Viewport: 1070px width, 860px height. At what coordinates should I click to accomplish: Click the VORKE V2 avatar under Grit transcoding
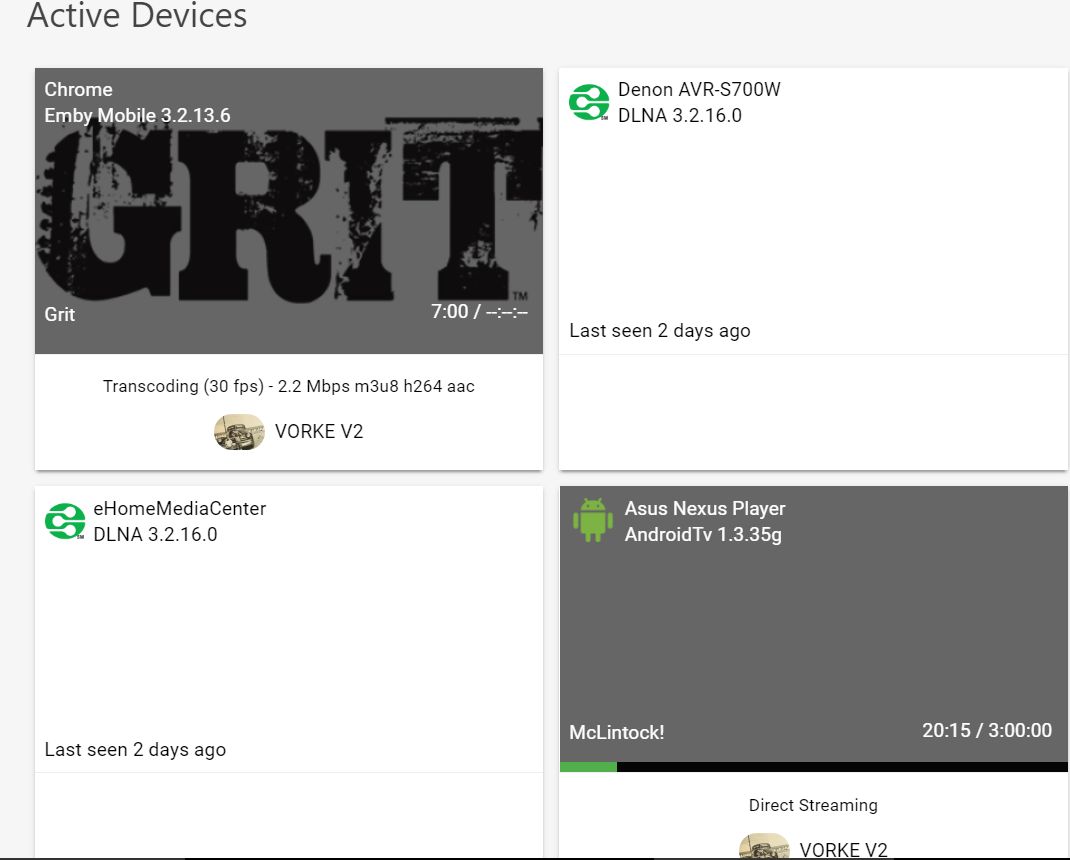pos(239,431)
